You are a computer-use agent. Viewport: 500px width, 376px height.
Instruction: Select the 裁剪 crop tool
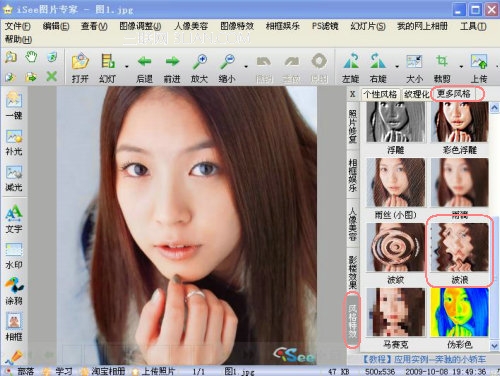[442, 68]
